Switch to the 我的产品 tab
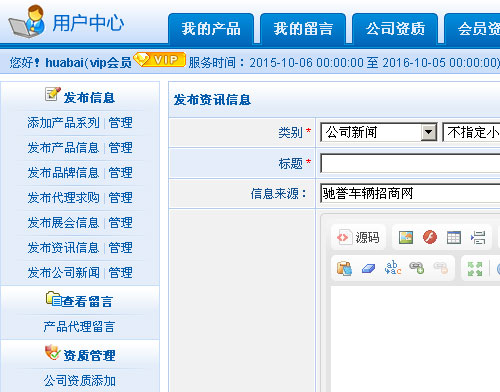The image size is (500, 392). [211, 28]
